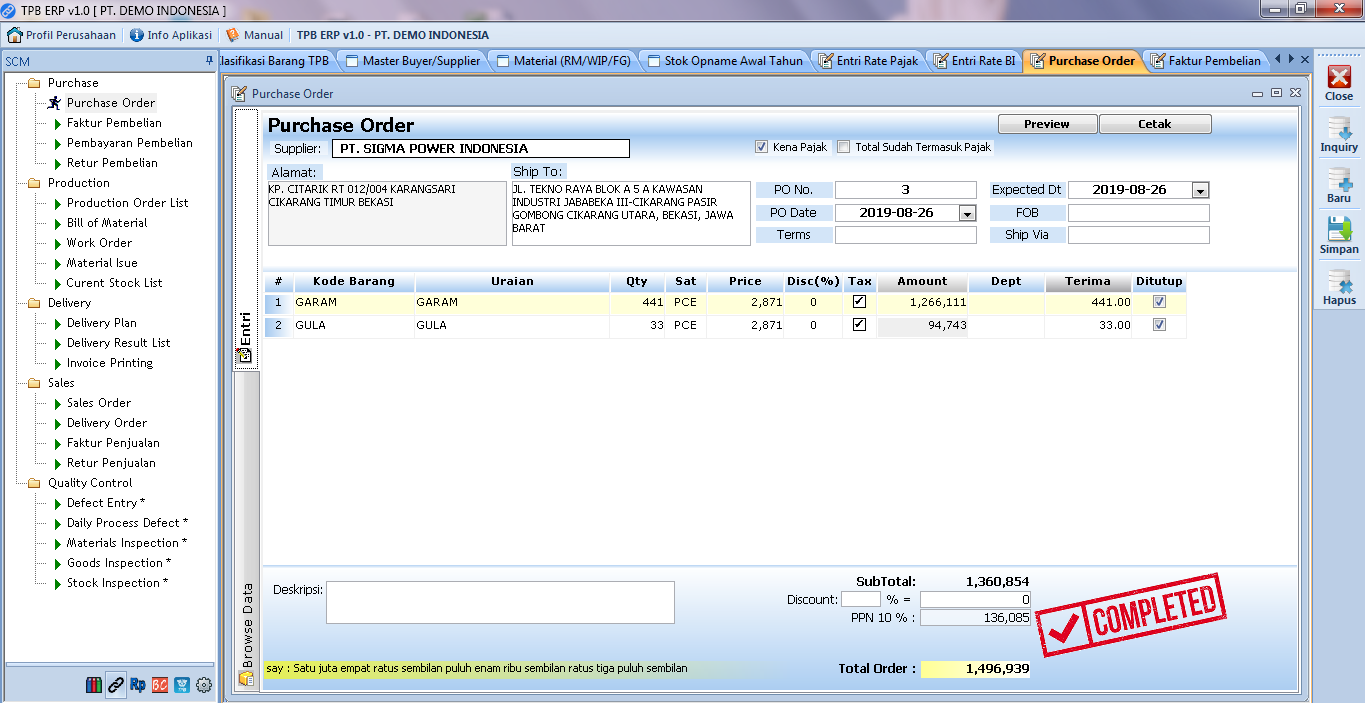Toggle the Kena Pajak checkbox
This screenshot has width=1365, height=703.
pos(762,147)
